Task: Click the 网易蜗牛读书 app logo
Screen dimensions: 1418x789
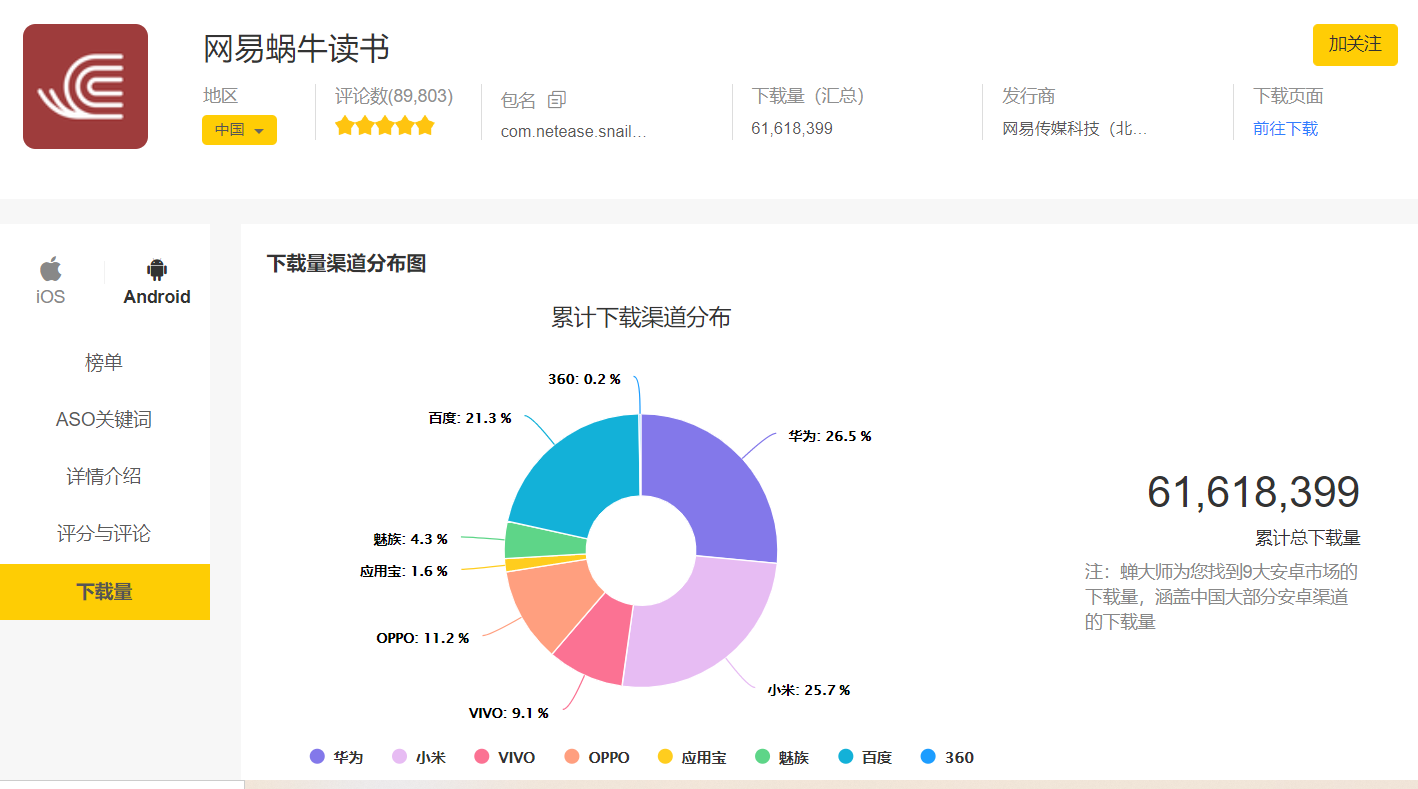Action: click(85, 86)
